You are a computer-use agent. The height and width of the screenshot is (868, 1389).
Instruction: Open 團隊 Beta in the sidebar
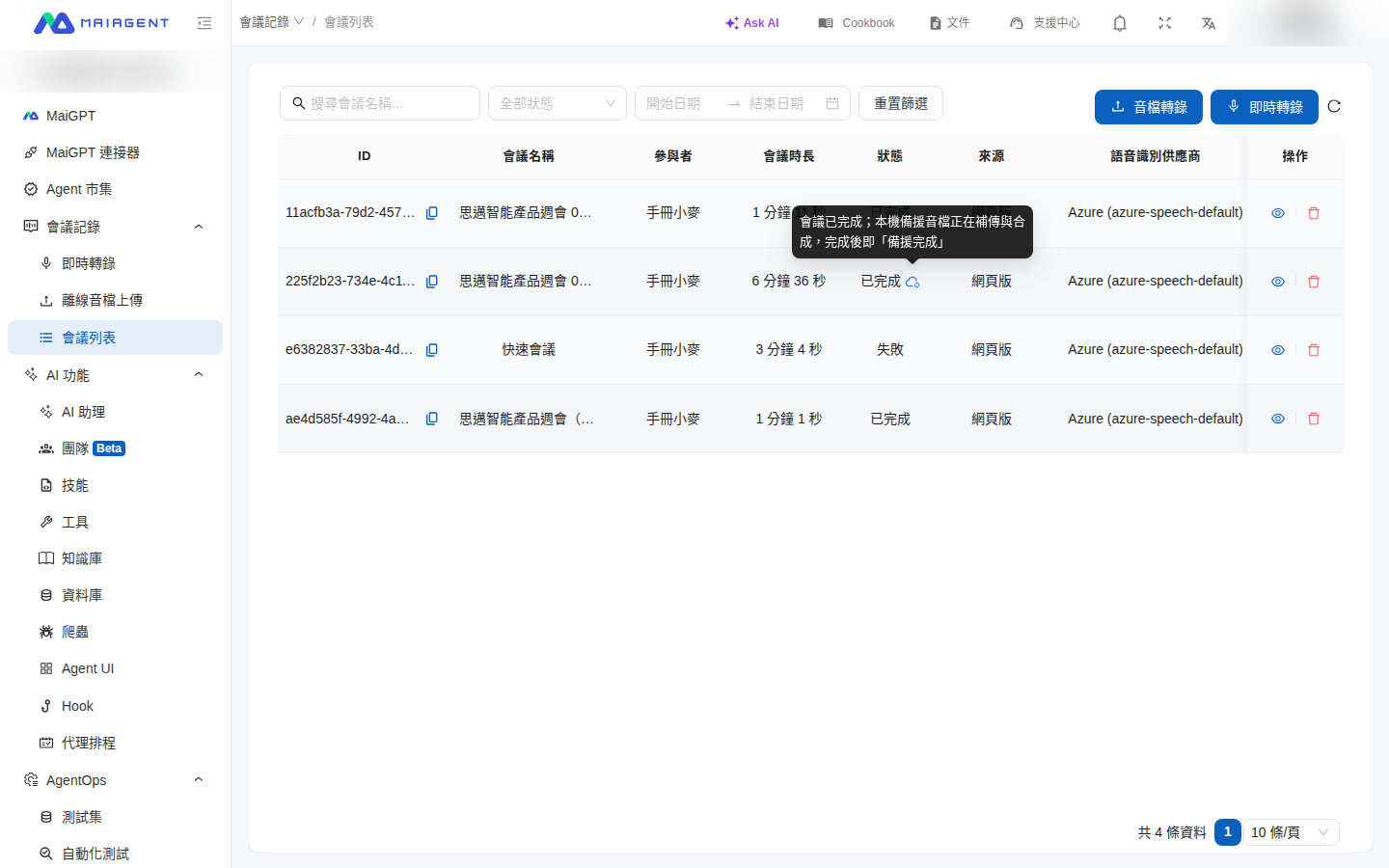click(x=115, y=448)
